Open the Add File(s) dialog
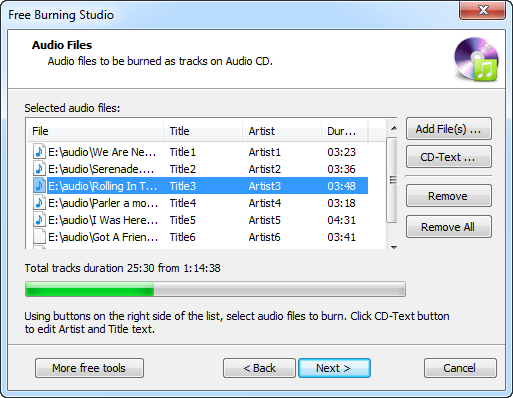Image resolution: width=513 pixels, height=398 pixels. click(x=449, y=129)
